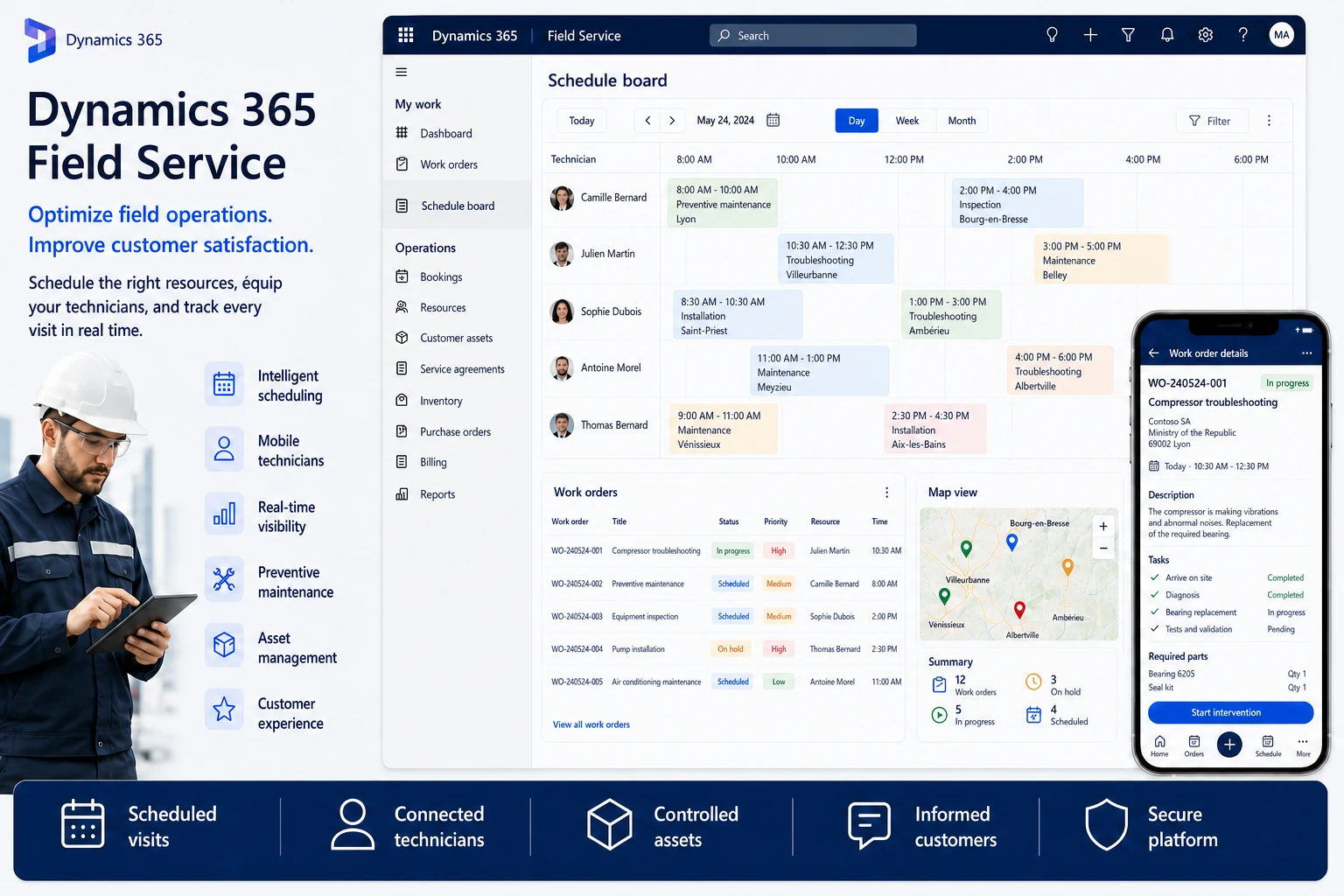Toggle the Arrive on site task checkmark
1344x896 pixels.
pos(1155,577)
